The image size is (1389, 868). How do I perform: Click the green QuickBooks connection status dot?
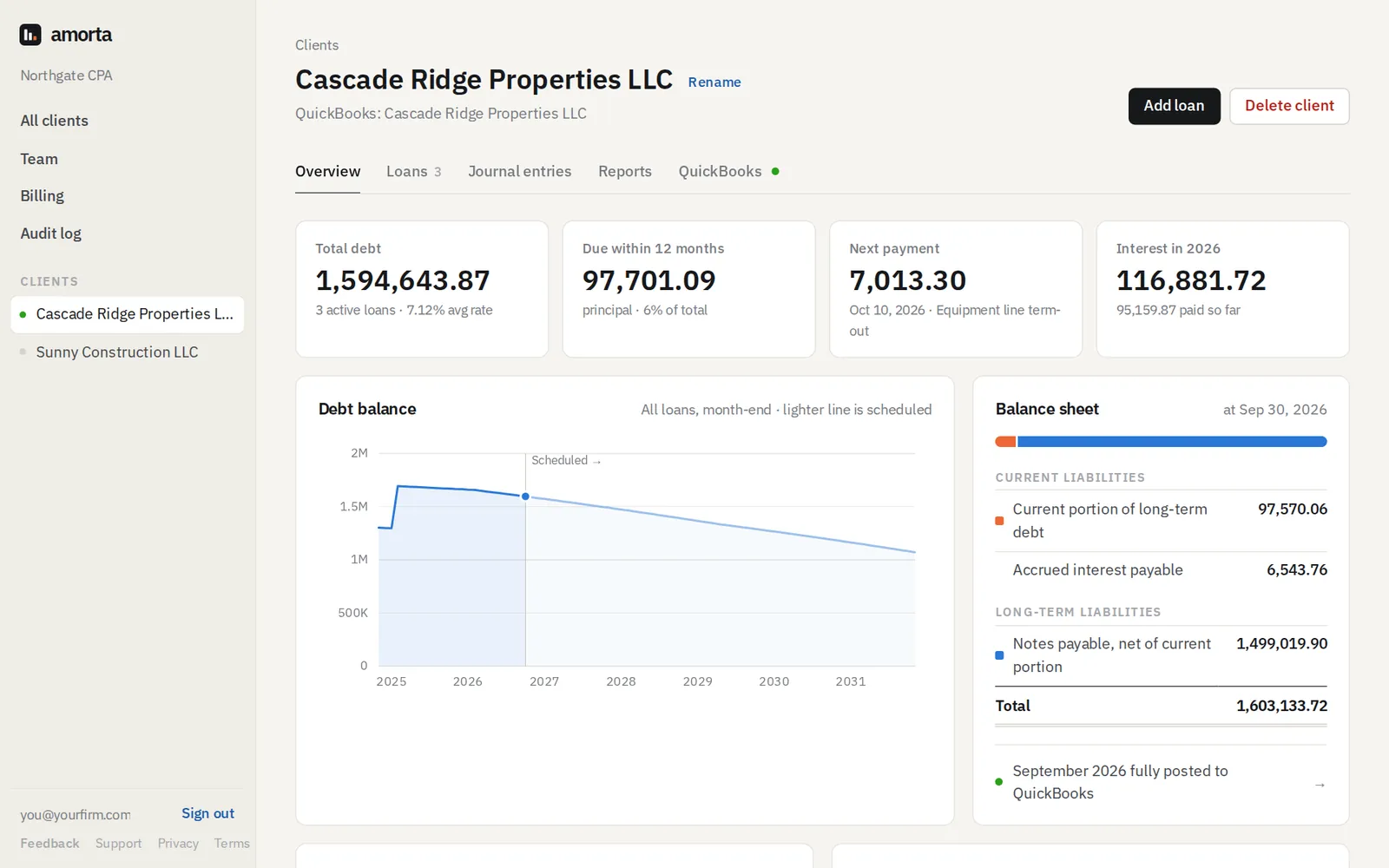[x=775, y=171]
